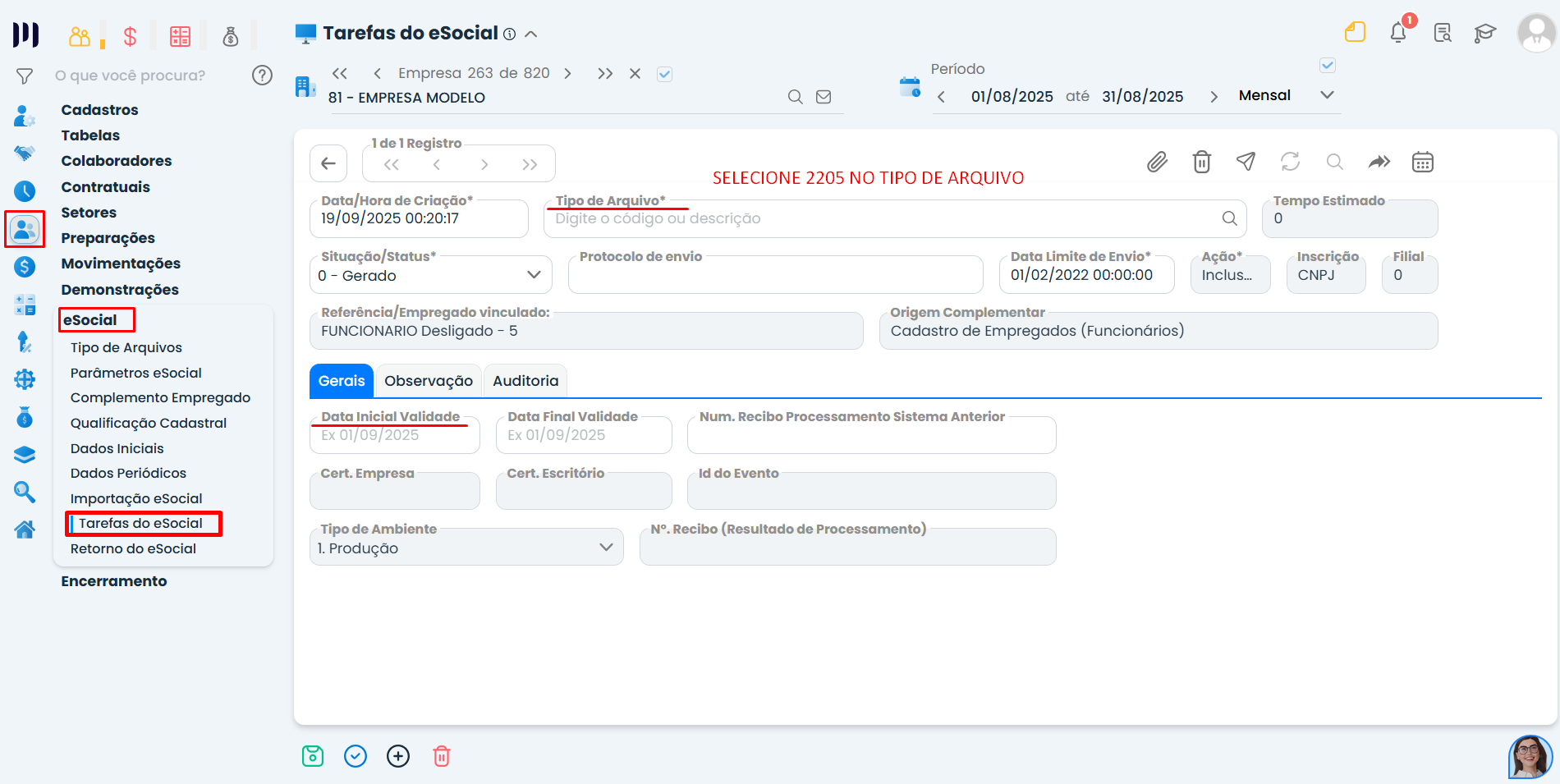The image size is (1560, 784).
Task: Click the save disk icon
Action: (313, 756)
